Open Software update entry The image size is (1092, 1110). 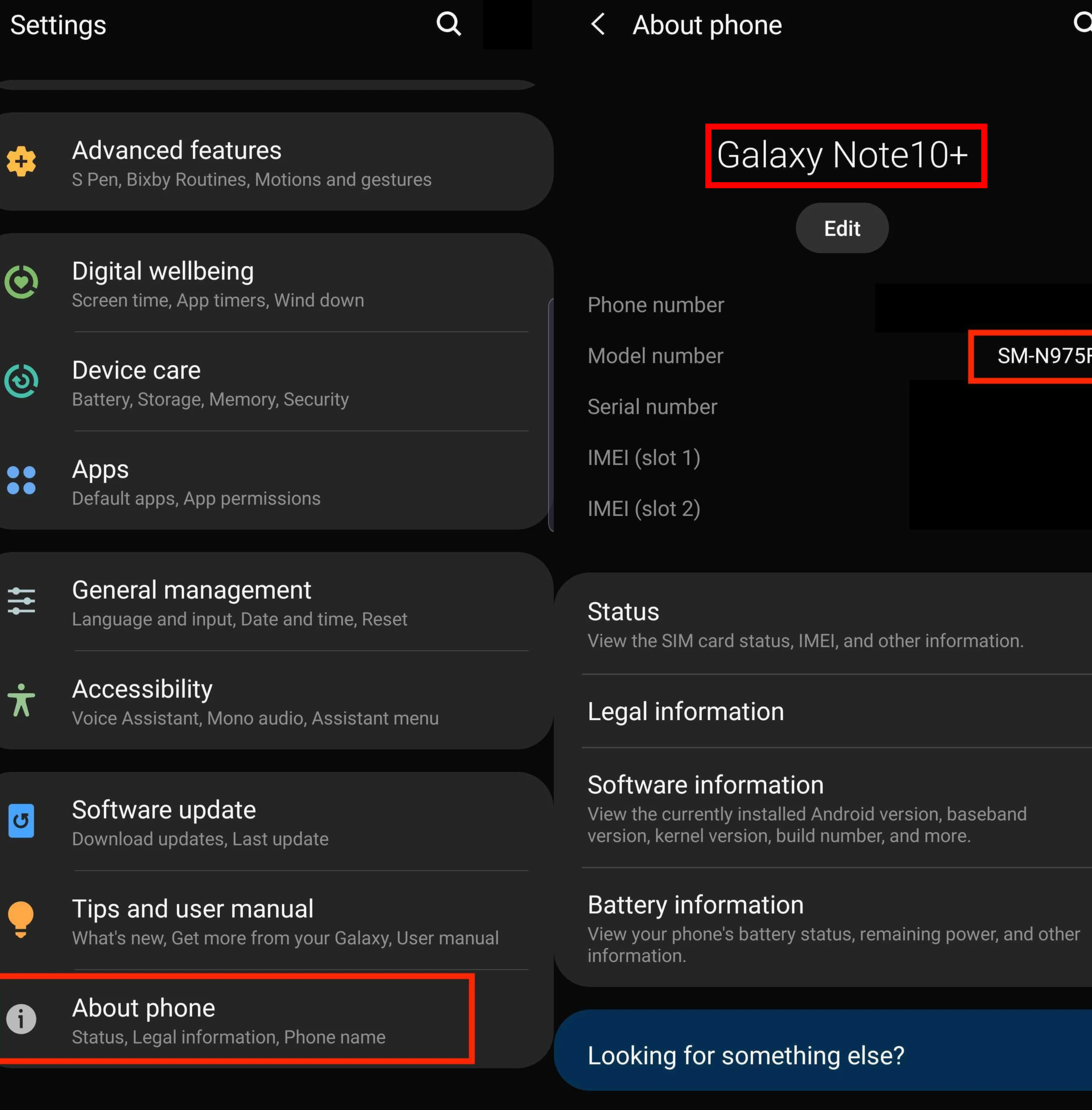[275, 822]
